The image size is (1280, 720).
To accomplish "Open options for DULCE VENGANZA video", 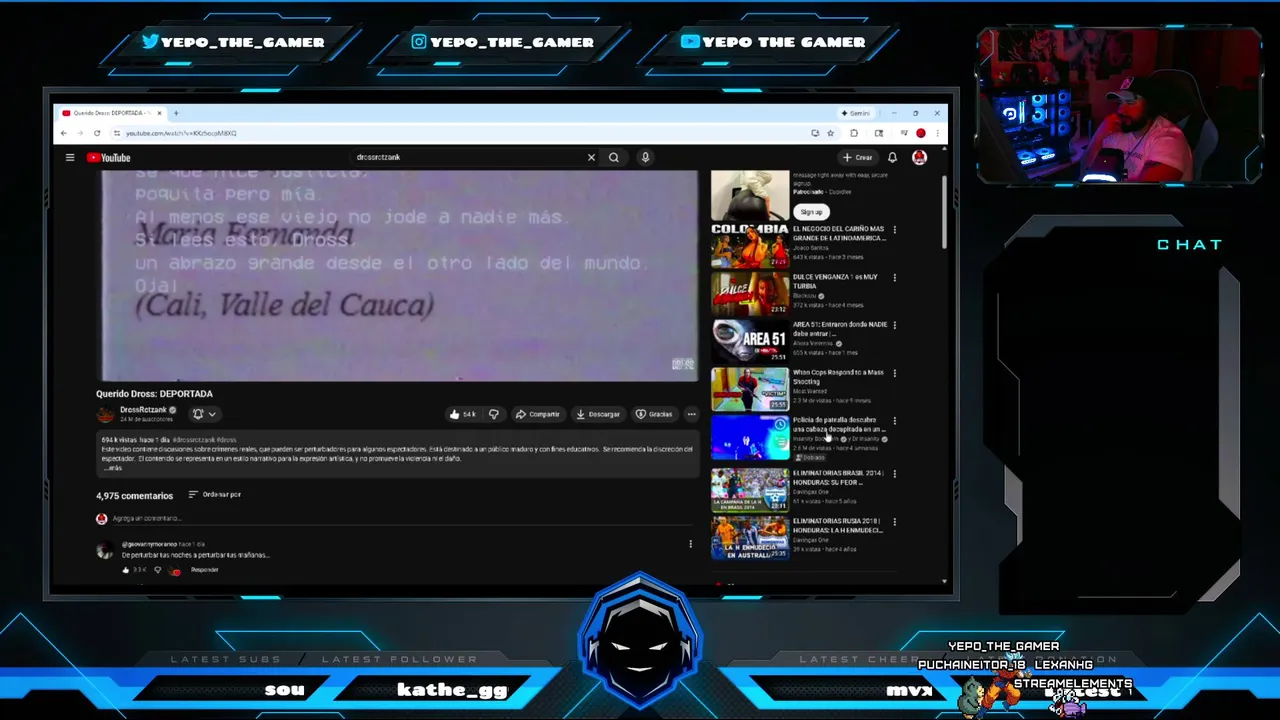I will (x=894, y=278).
